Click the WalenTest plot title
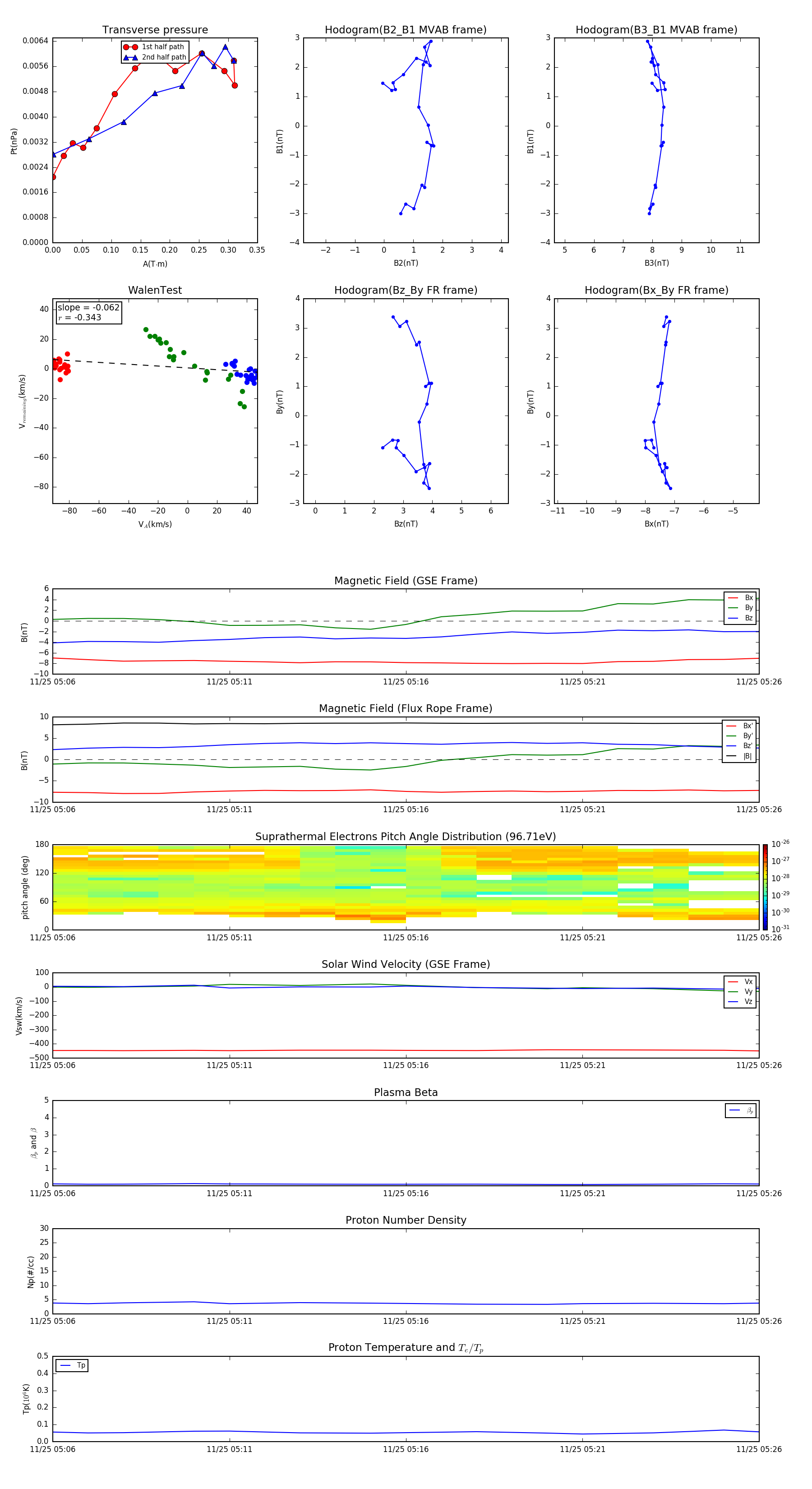This screenshot has height=1489, width=812. [x=155, y=290]
